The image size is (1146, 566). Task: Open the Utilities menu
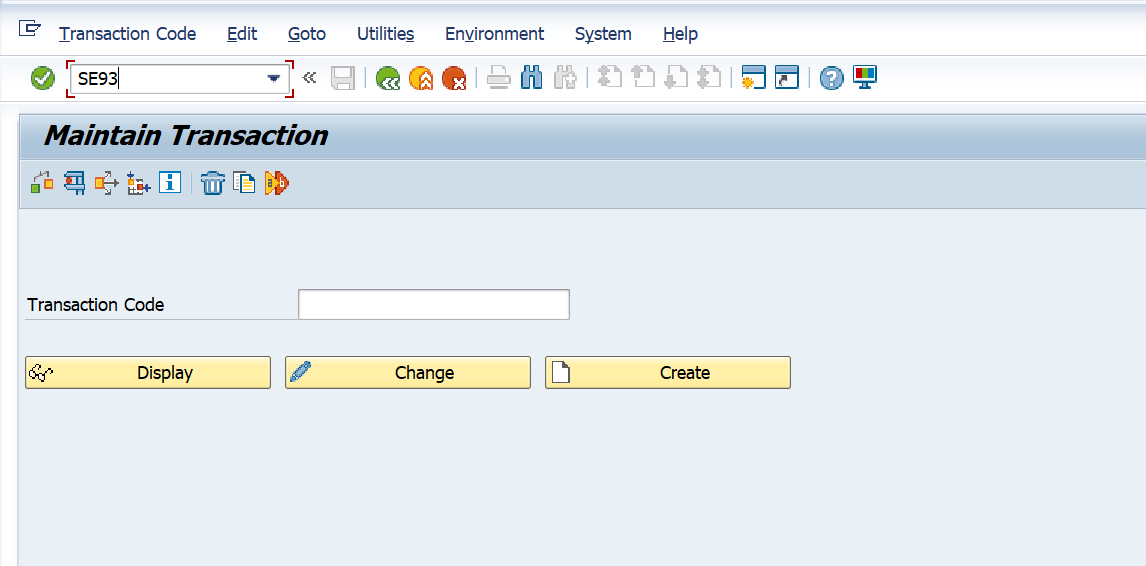385,34
